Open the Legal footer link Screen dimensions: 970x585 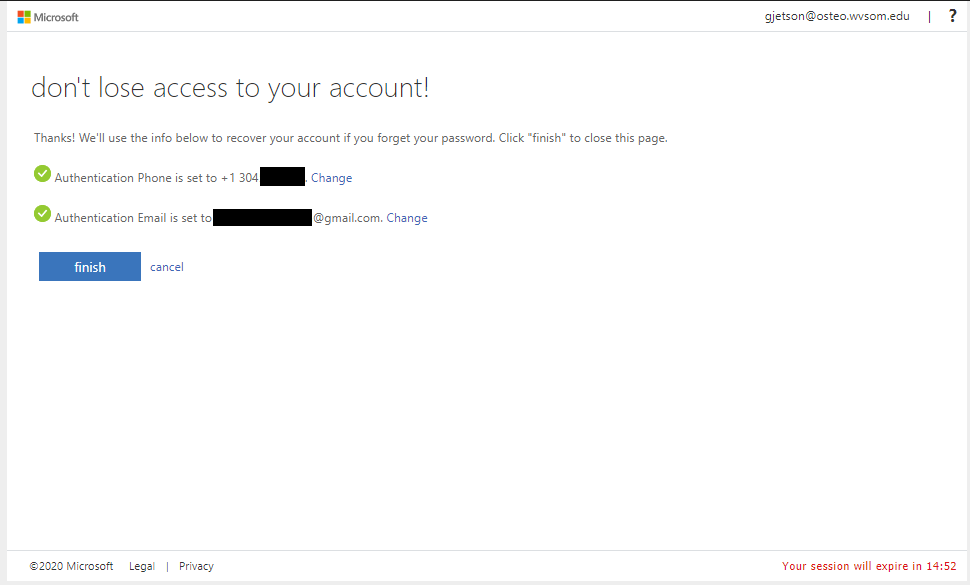[x=142, y=566]
